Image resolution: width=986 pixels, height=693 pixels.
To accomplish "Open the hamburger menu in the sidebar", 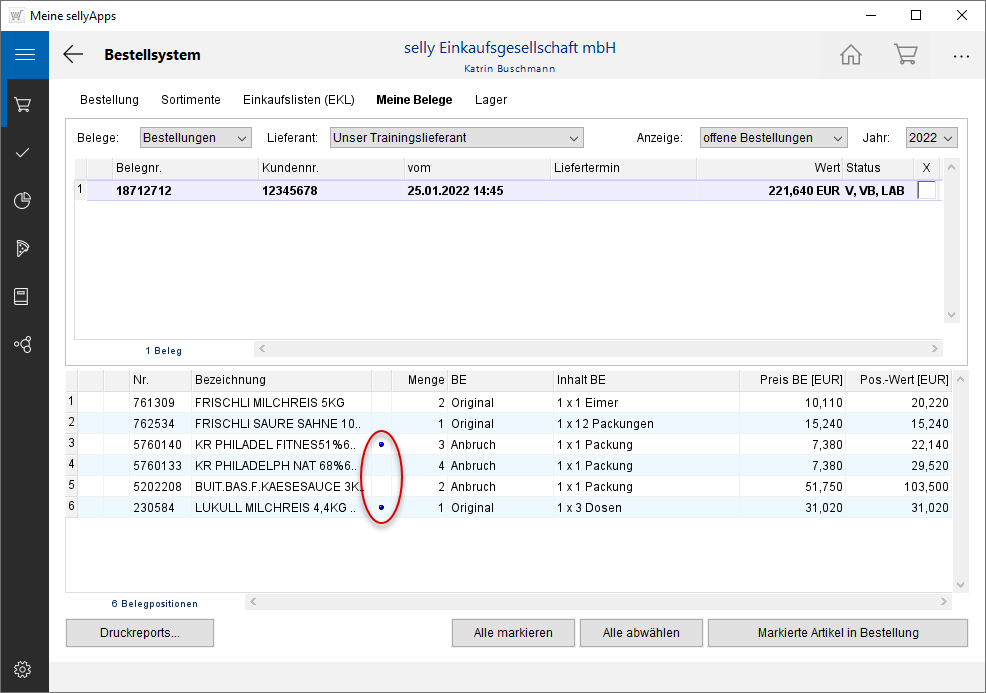I will [24, 55].
